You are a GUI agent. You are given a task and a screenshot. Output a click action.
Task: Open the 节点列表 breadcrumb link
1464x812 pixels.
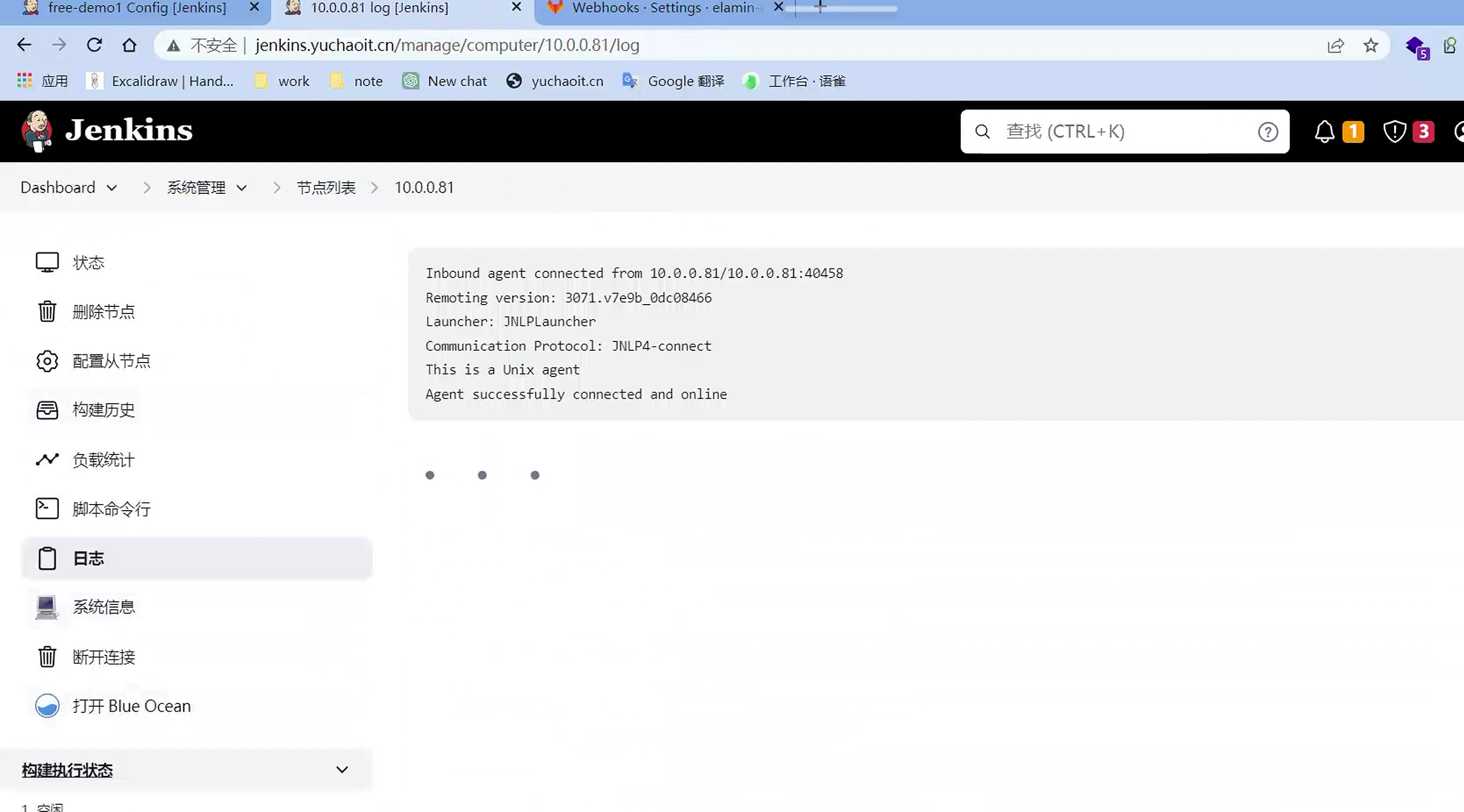pyautogui.click(x=326, y=188)
